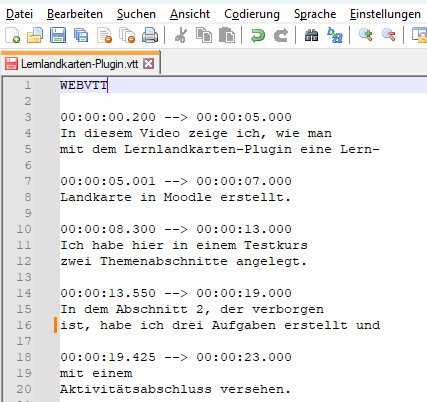Paste using the clipboard icon
427x402 pixels.
pyautogui.click(x=227, y=35)
